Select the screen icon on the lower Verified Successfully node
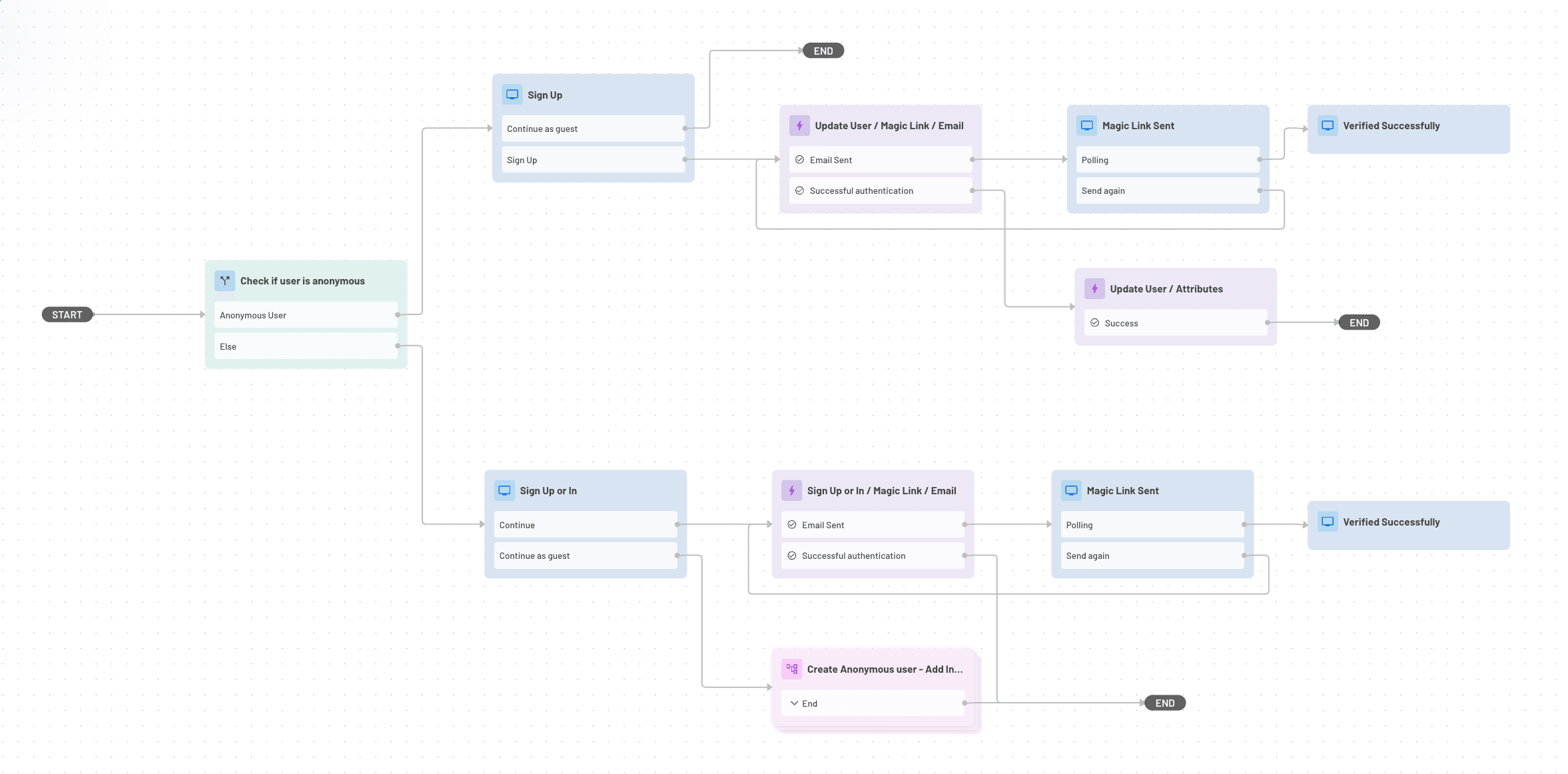Screen dimensions: 1568x774 pos(1327,522)
